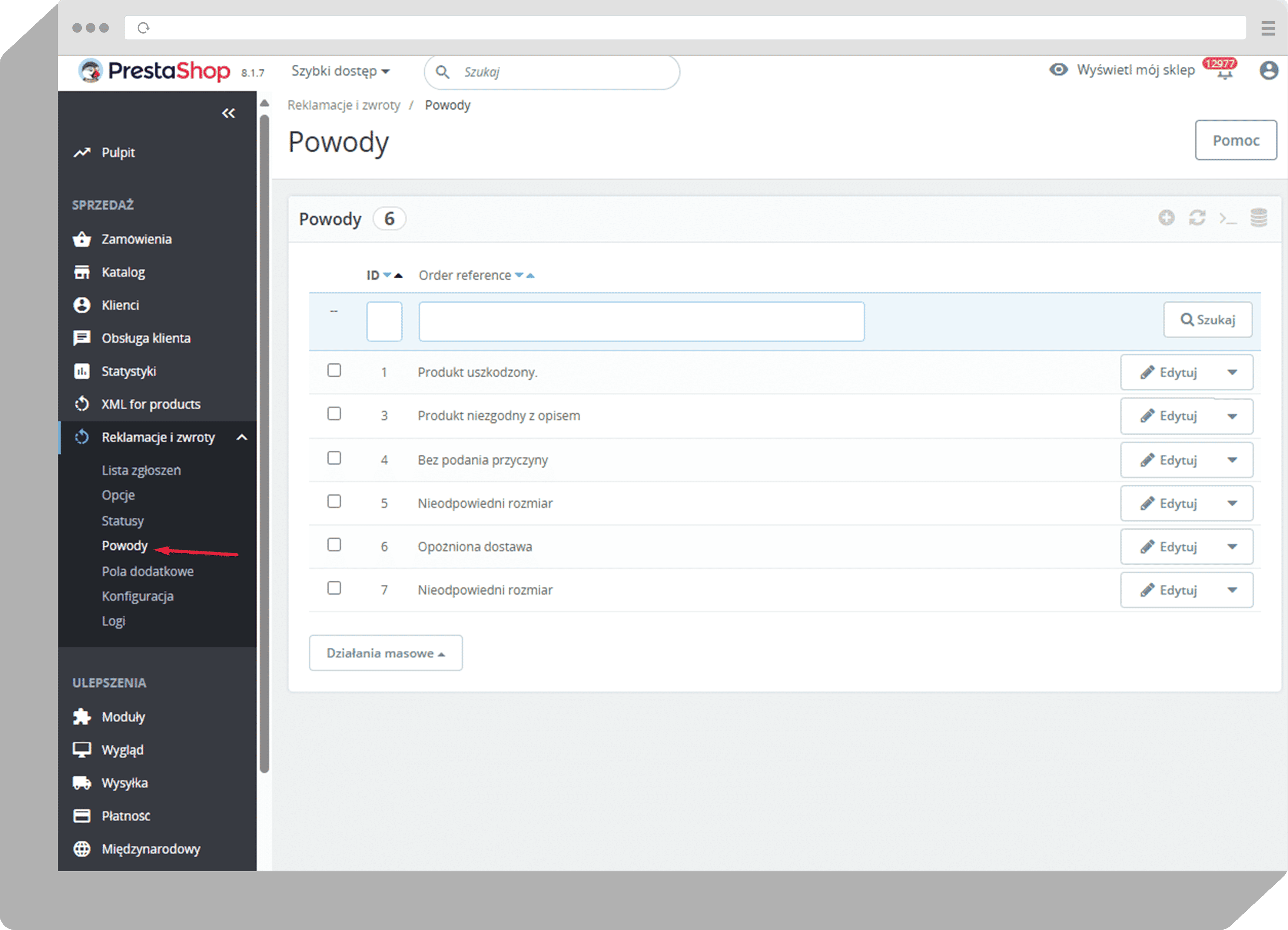Collapse the sidebar with double chevron icon
The height and width of the screenshot is (930, 1288).
(228, 114)
